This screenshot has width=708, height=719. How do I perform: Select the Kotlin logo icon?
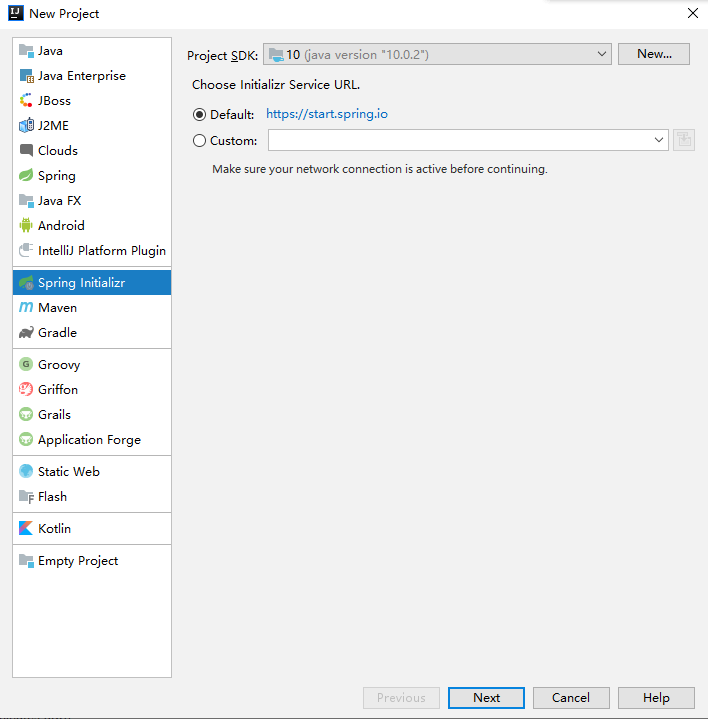point(26,528)
